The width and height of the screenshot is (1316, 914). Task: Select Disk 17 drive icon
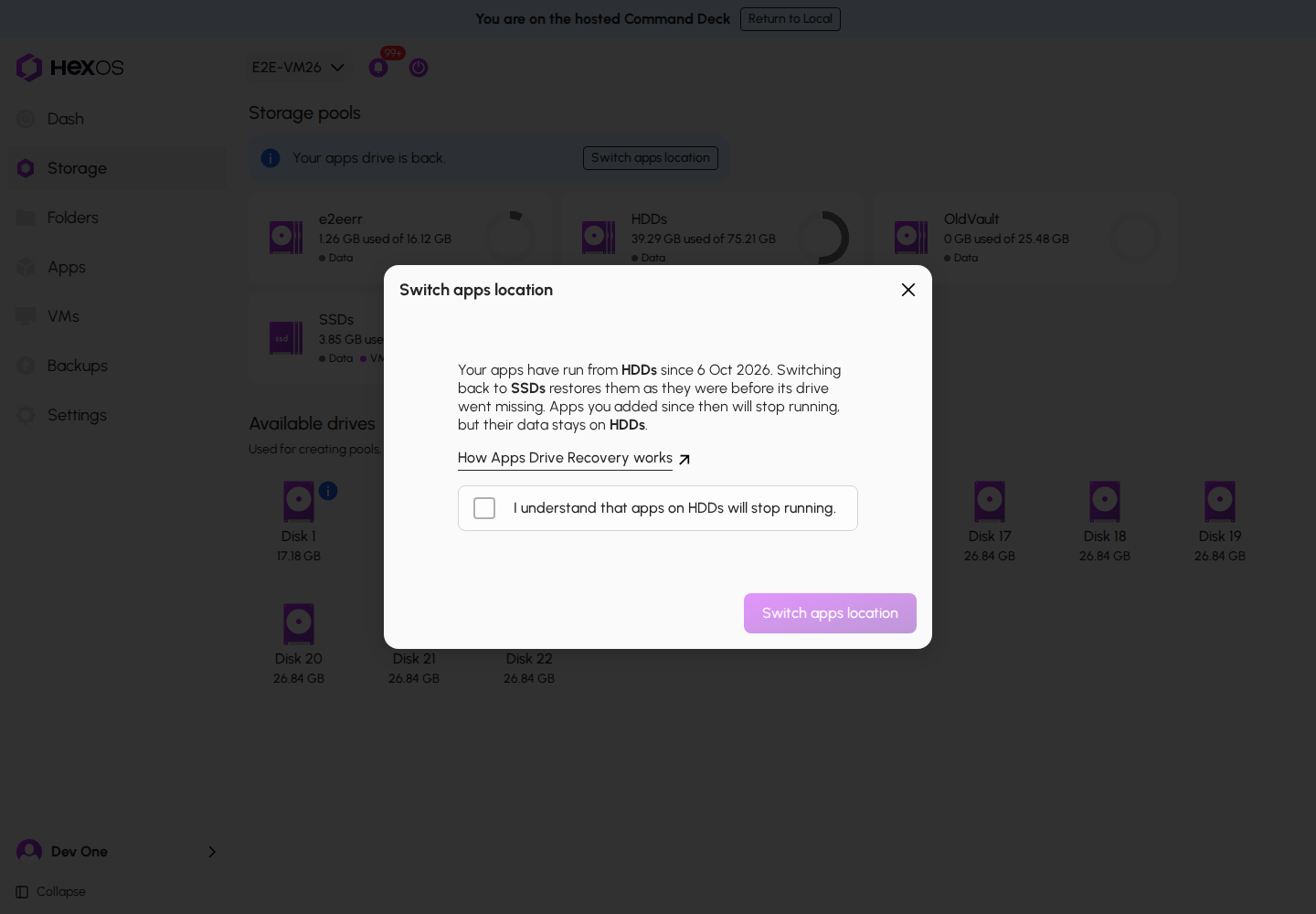(990, 502)
